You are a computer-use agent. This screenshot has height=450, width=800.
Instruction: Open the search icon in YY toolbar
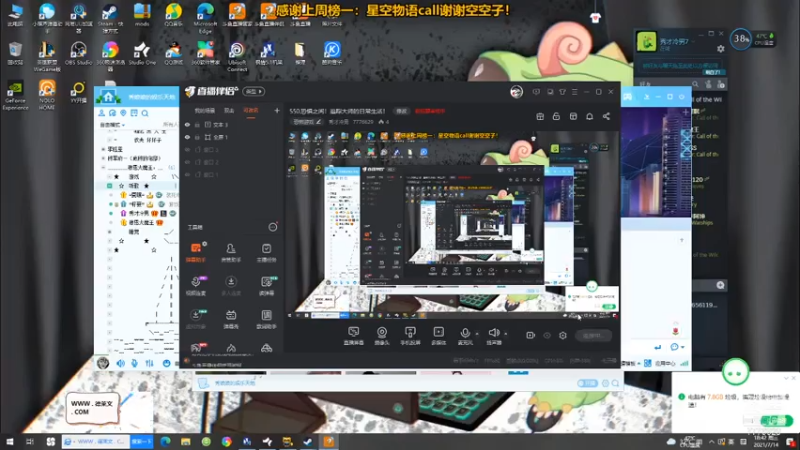pyautogui.click(x=145, y=113)
